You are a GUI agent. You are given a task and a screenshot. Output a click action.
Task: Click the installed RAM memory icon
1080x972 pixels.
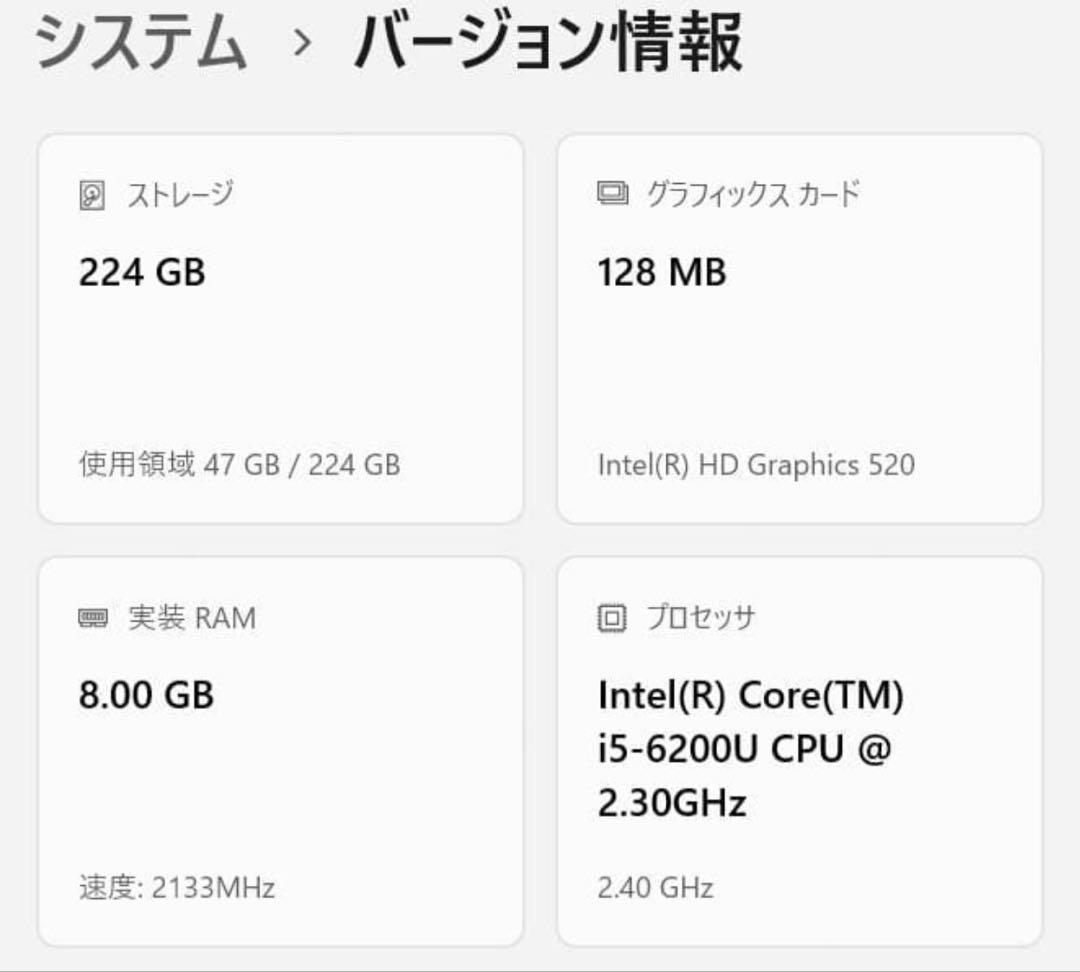pyautogui.click(x=92, y=618)
